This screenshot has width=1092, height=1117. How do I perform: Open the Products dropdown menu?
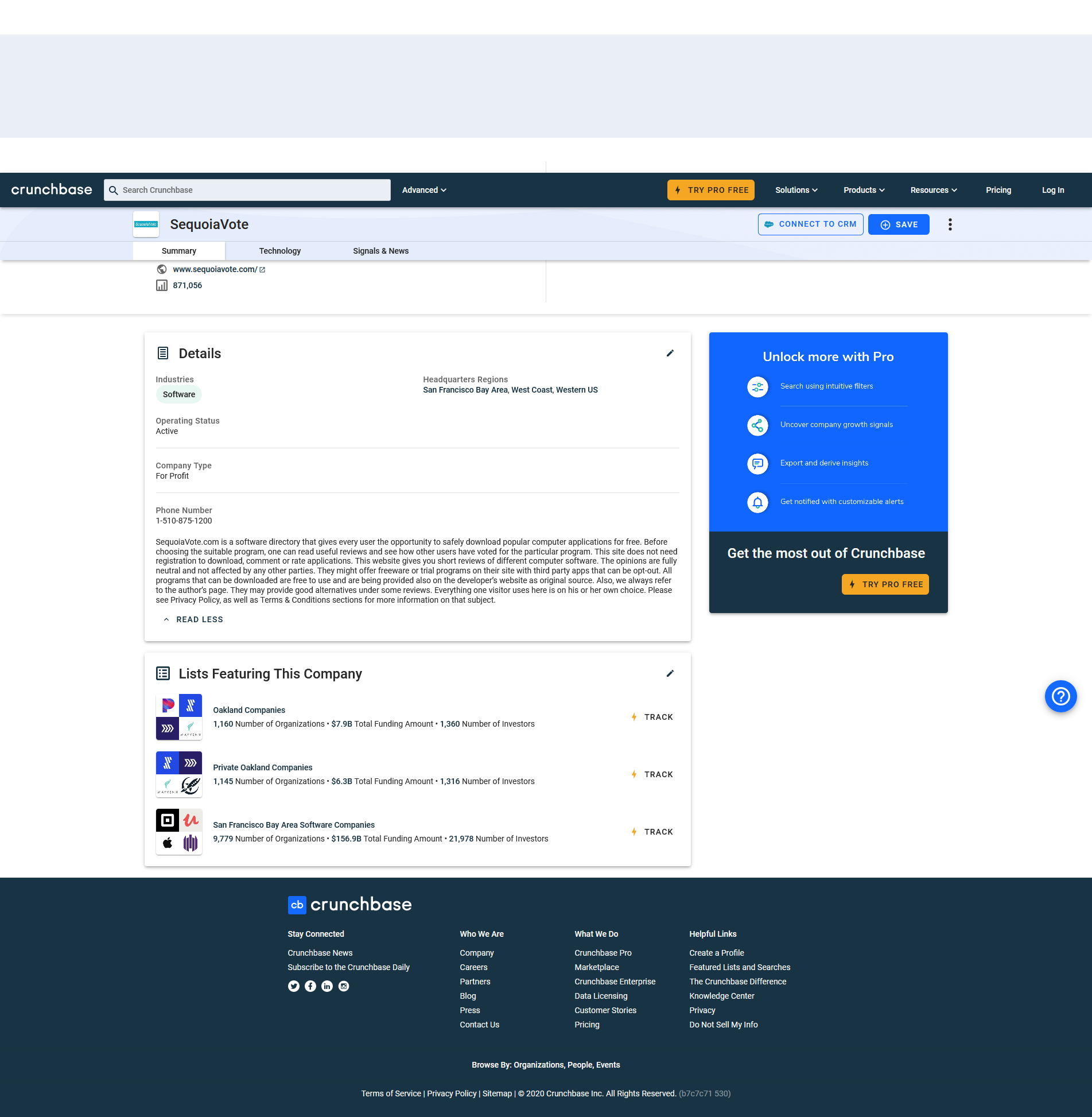tap(864, 190)
